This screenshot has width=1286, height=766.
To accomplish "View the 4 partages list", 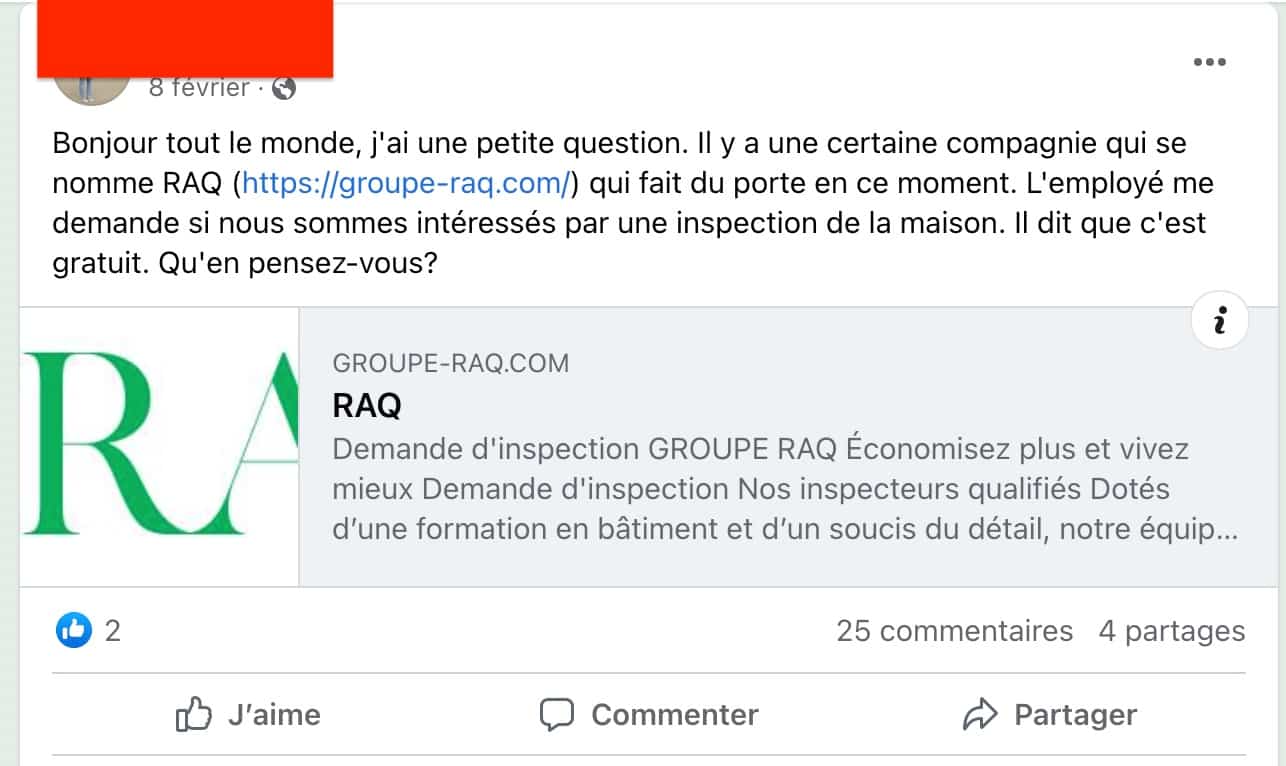I will (x=1173, y=631).
